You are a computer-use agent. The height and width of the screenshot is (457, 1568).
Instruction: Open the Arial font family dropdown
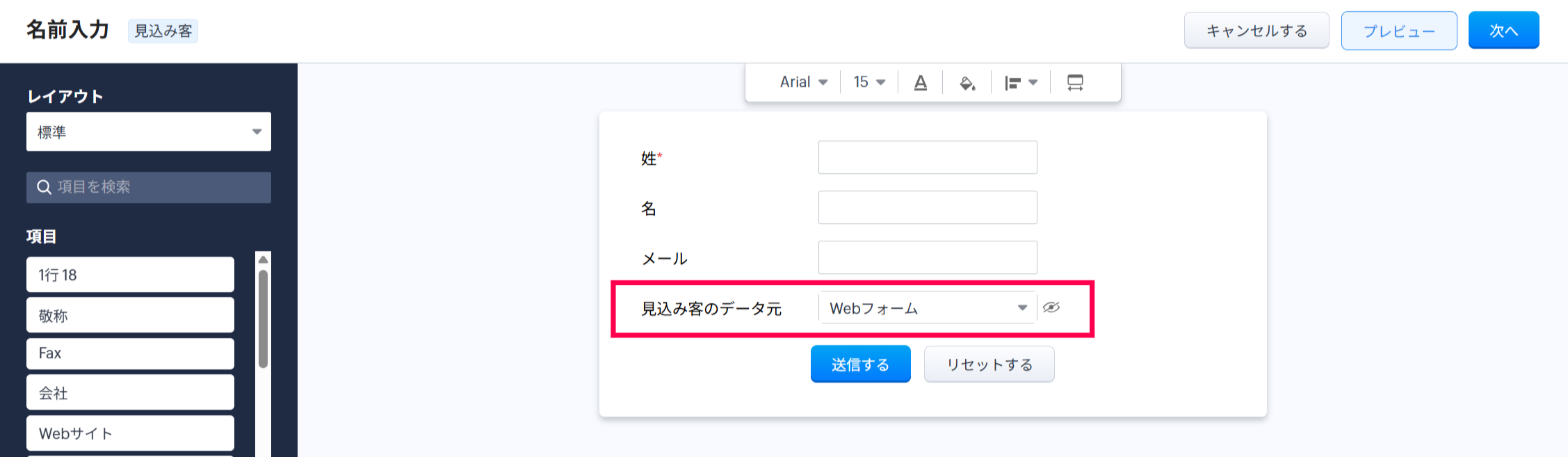click(x=803, y=82)
